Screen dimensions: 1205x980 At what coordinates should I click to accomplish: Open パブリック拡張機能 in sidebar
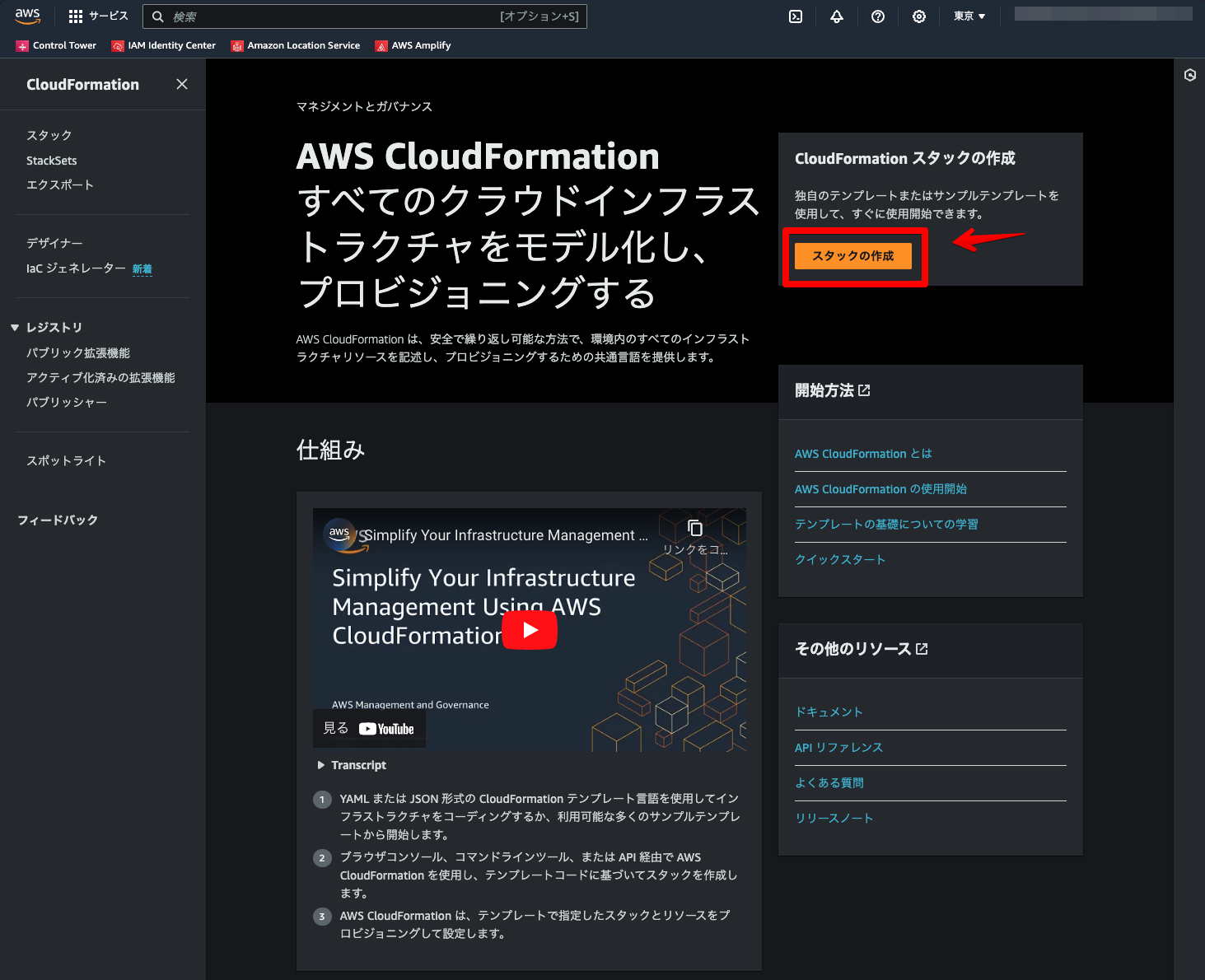click(78, 352)
